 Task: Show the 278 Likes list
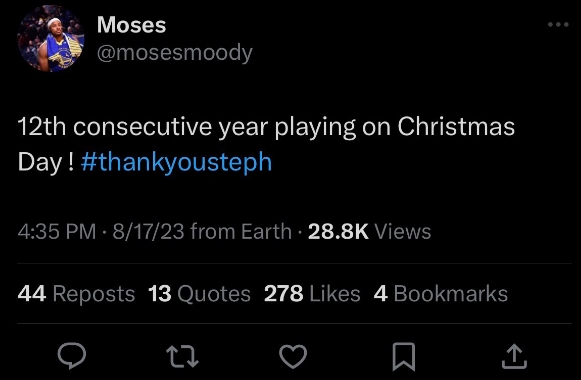coord(312,294)
